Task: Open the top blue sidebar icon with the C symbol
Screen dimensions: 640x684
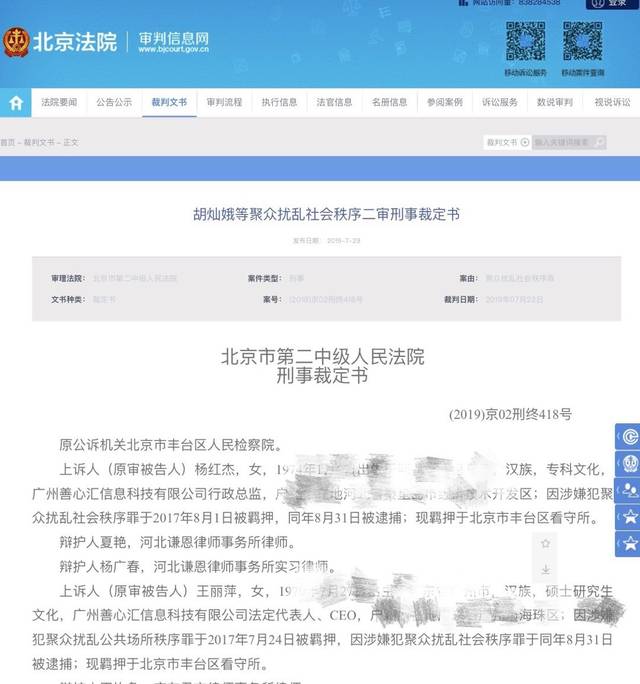Action: [628, 437]
